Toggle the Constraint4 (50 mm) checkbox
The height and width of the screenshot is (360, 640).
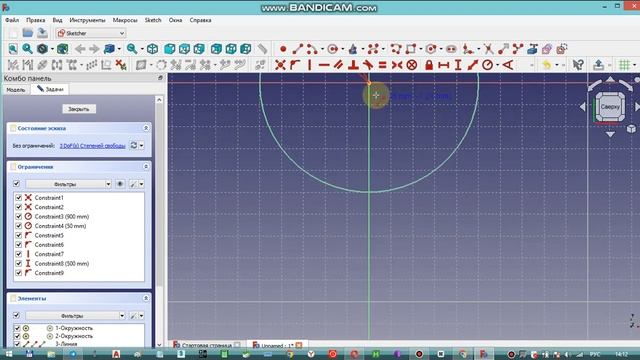(x=18, y=226)
